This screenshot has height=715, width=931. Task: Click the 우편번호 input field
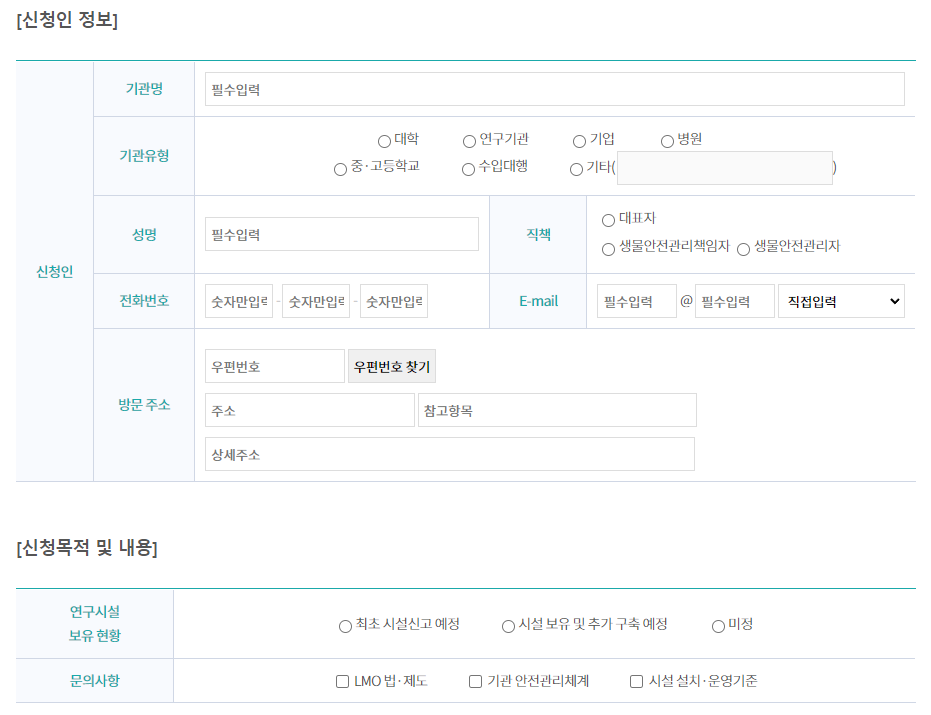click(x=274, y=366)
